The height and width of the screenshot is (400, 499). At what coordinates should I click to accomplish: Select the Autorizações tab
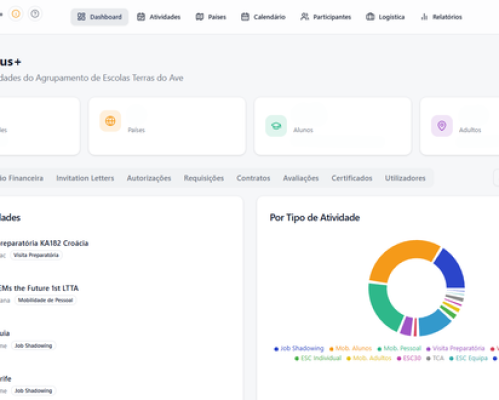(x=149, y=178)
